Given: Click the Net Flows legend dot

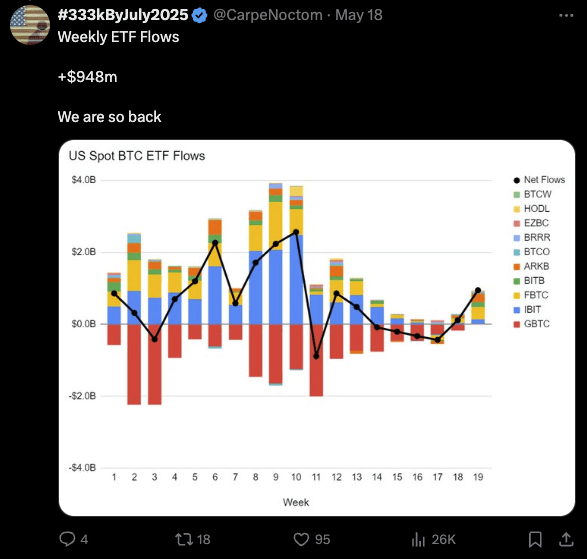Looking at the screenshot, I should click(517, 180).
